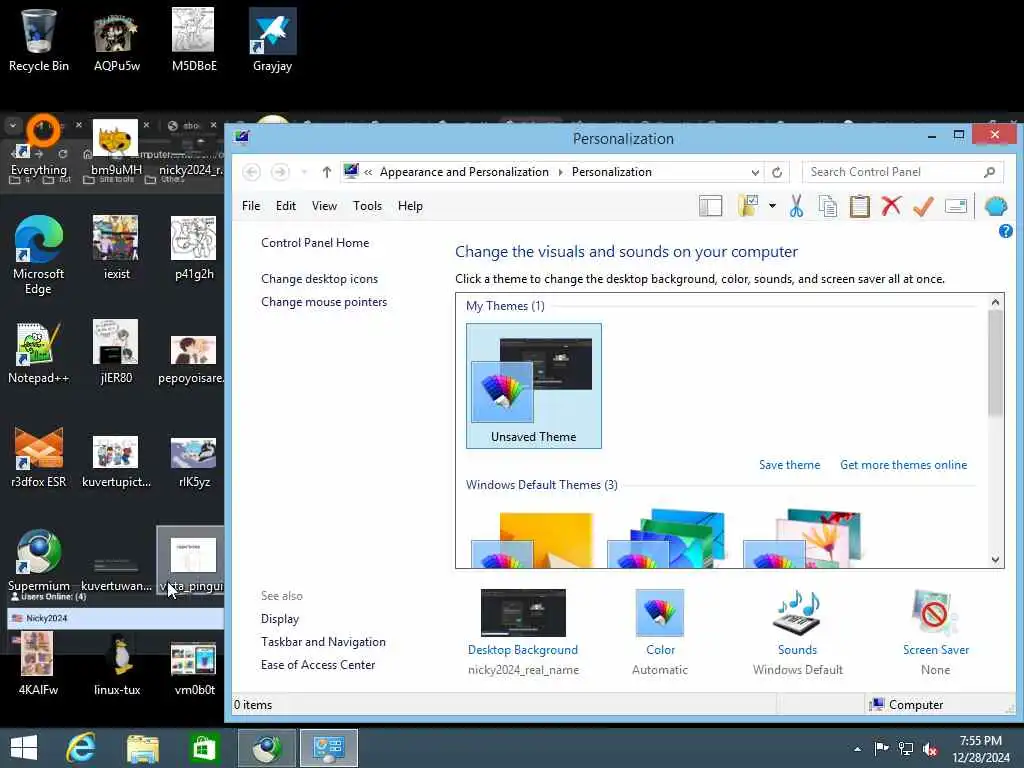1024x768 pixels.
Task: Open the Tools menu
Action: coord(367,206)
